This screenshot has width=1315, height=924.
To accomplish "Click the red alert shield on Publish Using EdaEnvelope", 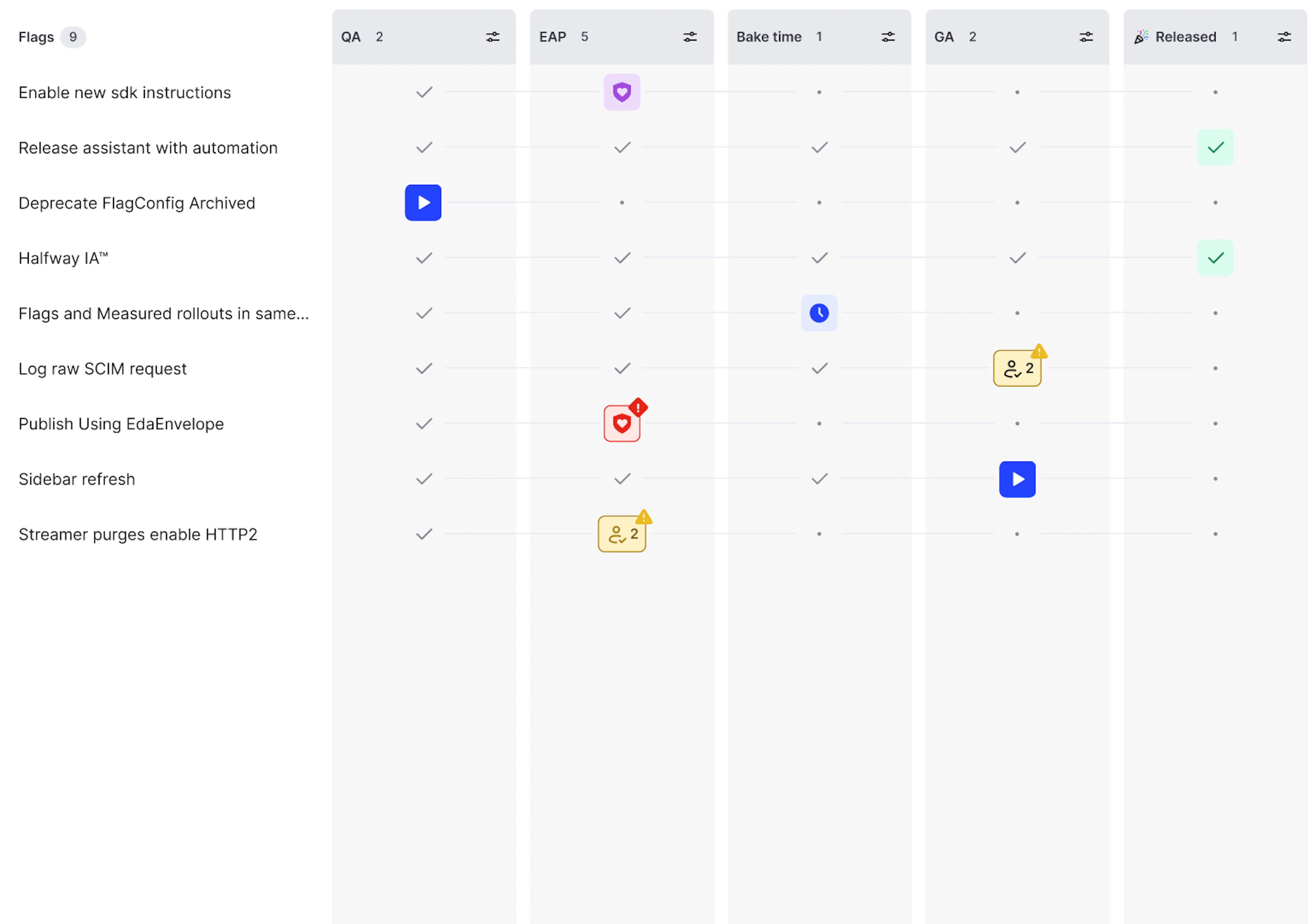I will pyautogui.click(x=622, y=423).
